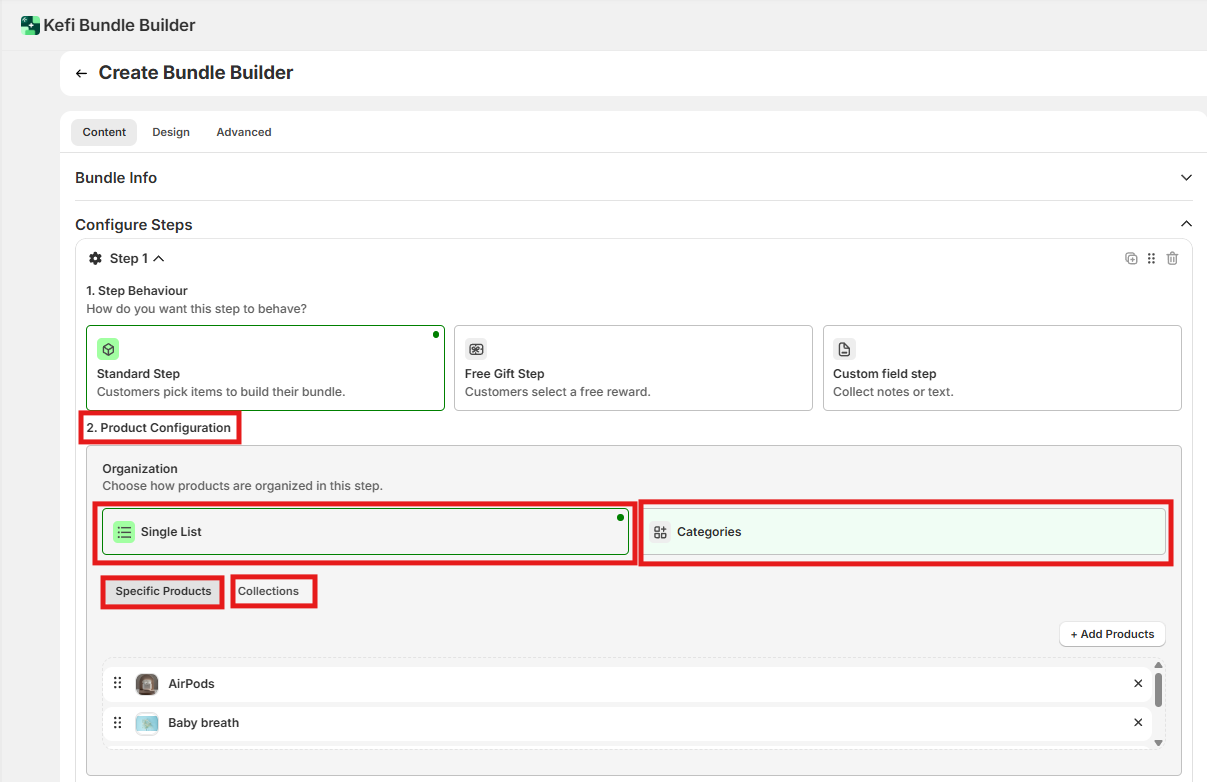1207x782 pixels.
Task: Click the Step 1 drag handle icon
Action: coord(1152,258)
